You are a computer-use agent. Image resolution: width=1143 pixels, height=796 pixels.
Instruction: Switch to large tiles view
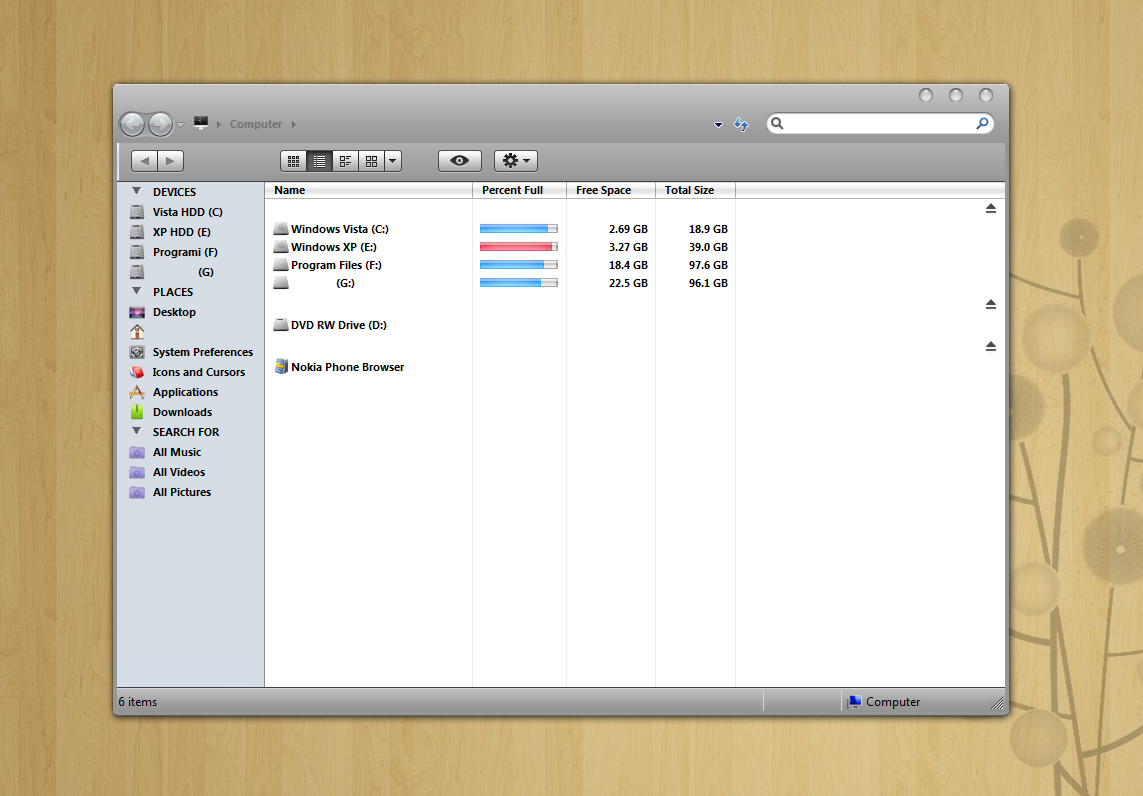coord(372,160)
